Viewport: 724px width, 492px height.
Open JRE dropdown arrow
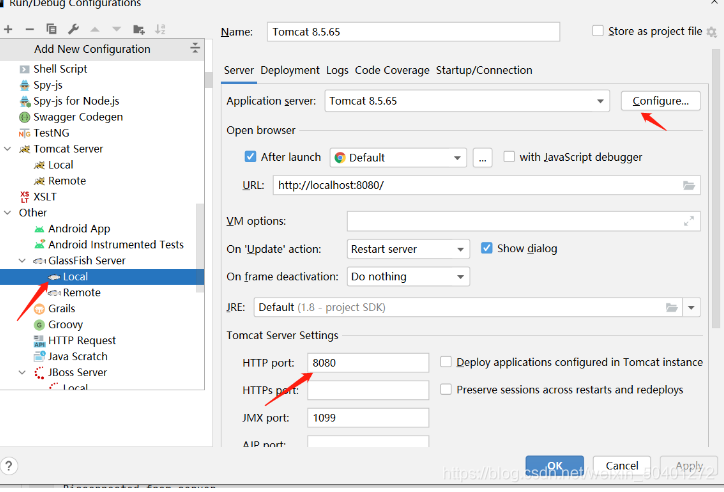click(x=691, y=307)
